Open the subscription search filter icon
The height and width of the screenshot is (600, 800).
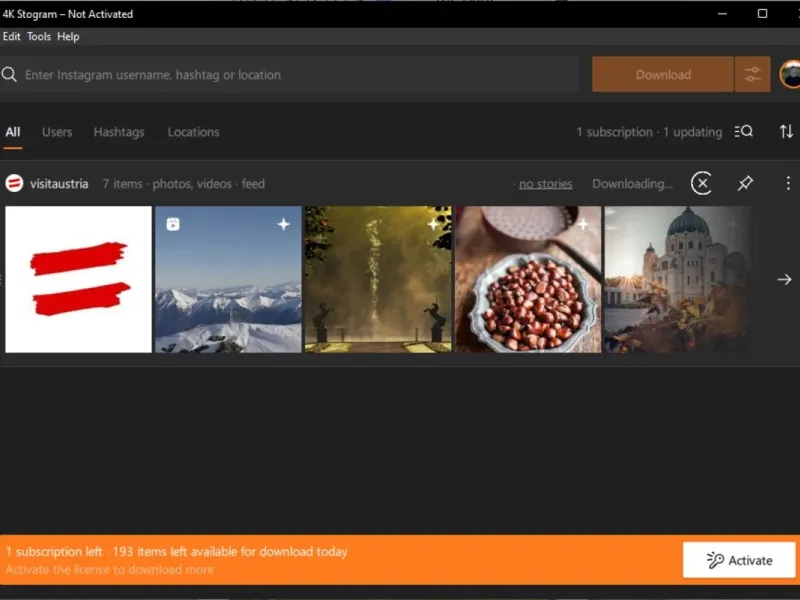click(743, 132)
